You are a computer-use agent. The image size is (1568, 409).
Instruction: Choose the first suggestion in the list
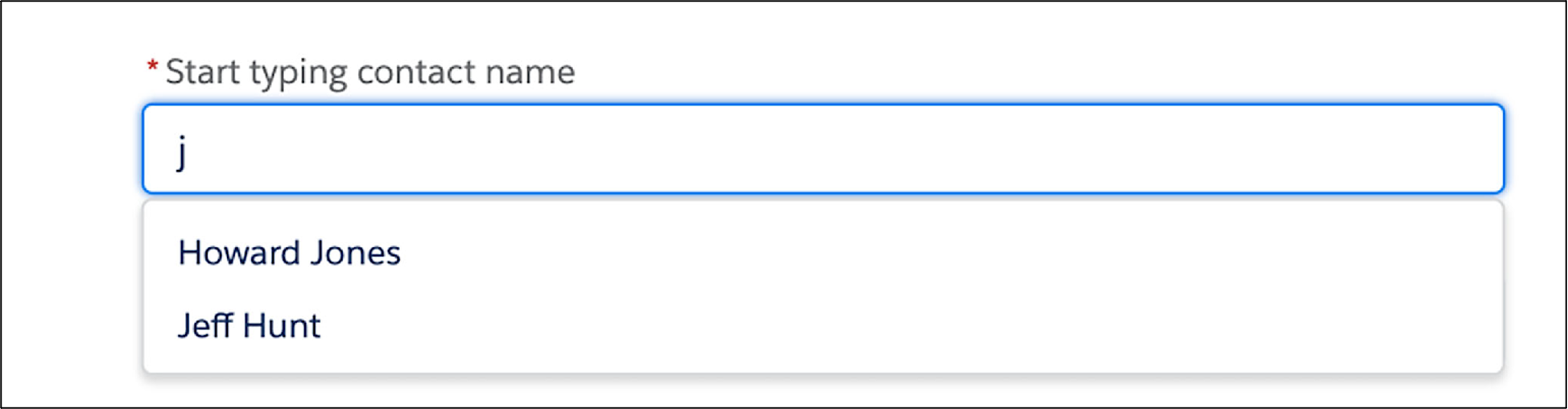coord(823,253)
